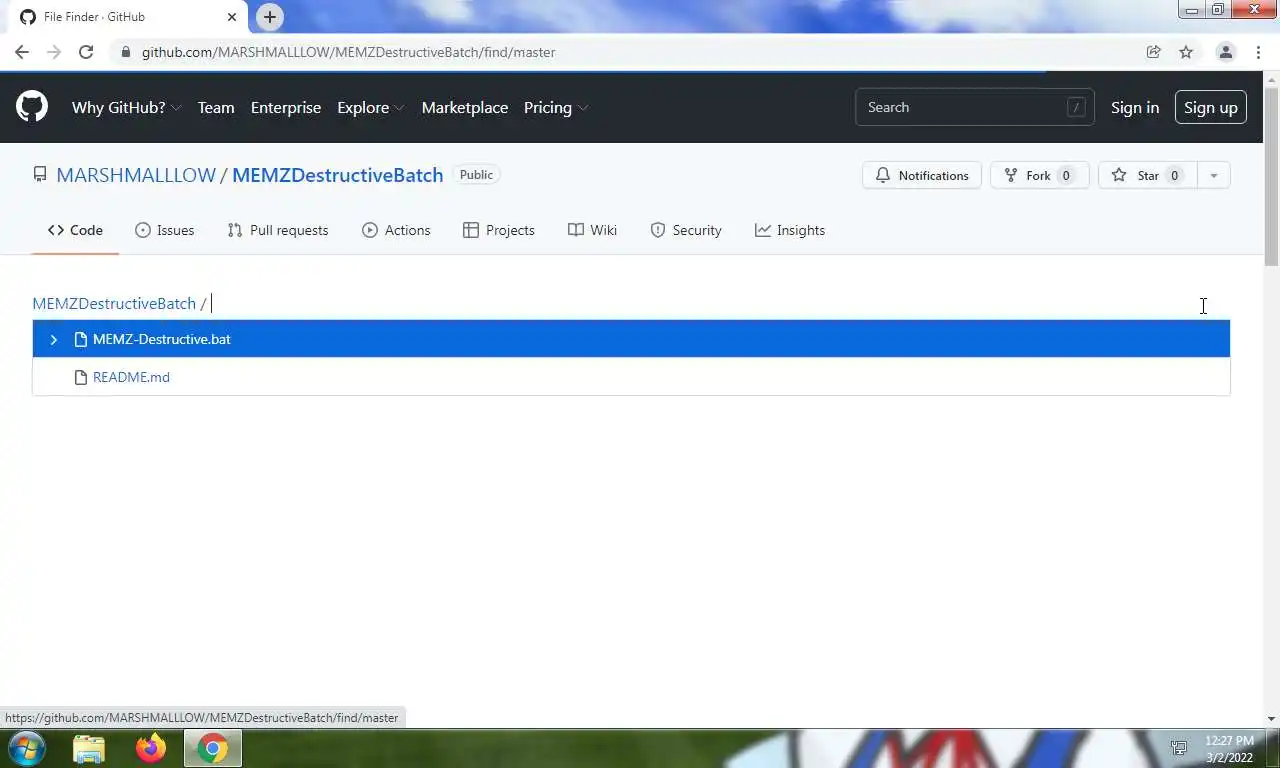Star the repository

1148,175
